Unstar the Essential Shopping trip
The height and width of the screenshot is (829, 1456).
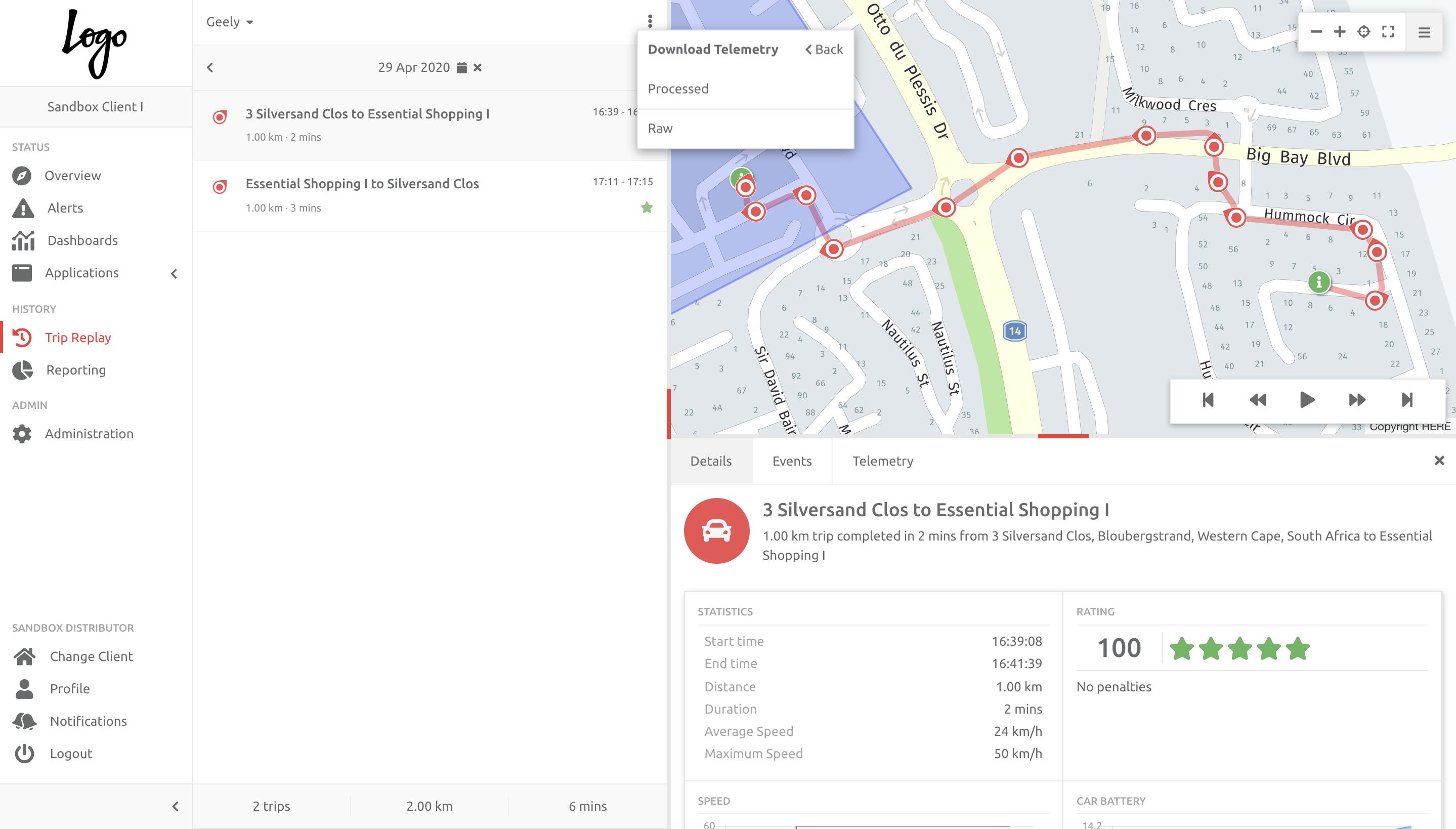tap(647, 208)
